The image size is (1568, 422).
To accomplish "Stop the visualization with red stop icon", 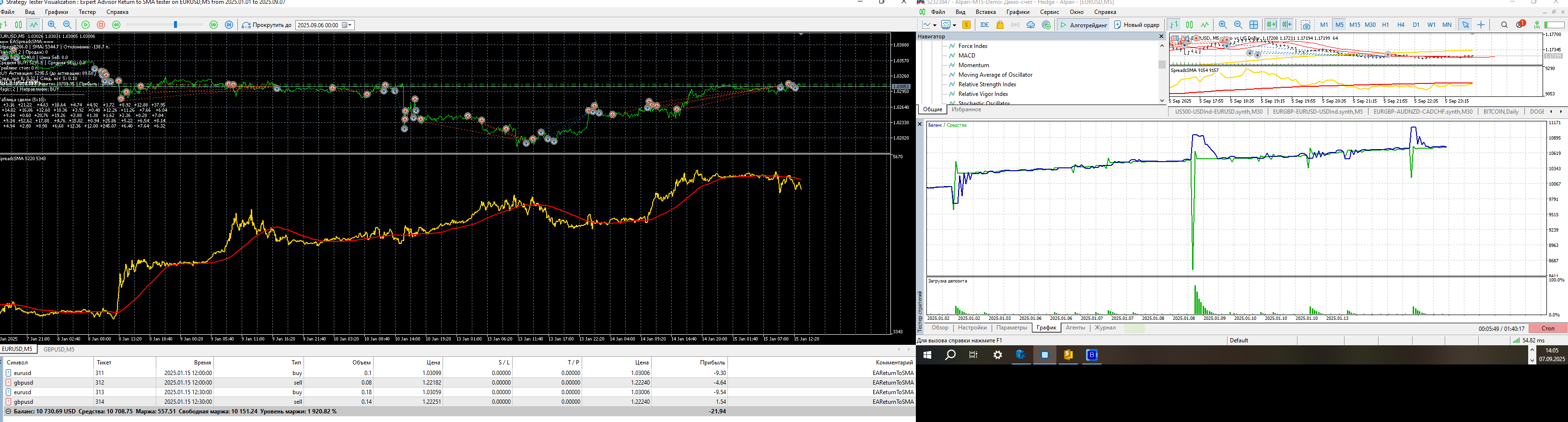I will click(x=101, y=25).
